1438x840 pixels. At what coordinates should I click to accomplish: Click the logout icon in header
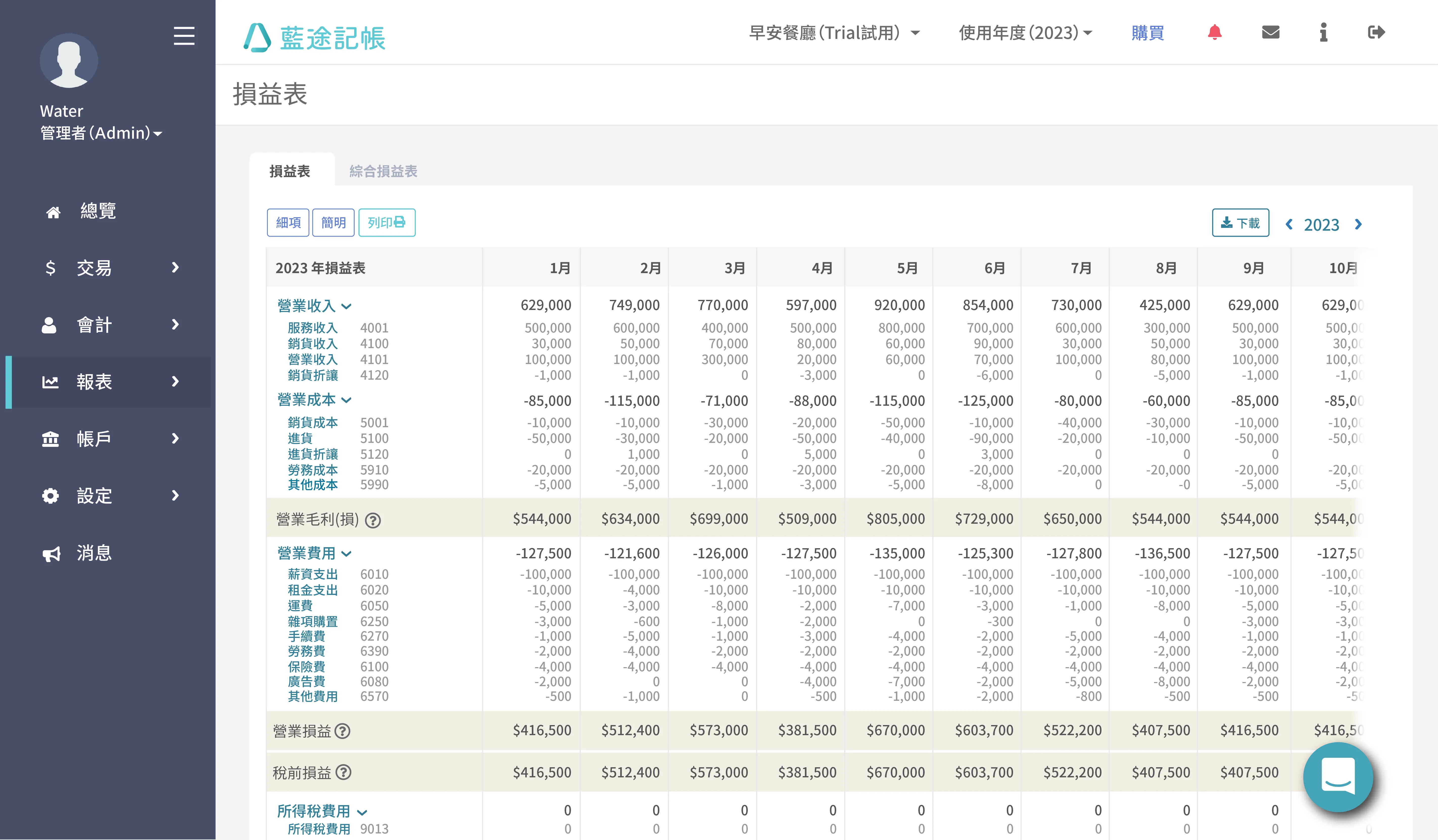click(1376, 33)
